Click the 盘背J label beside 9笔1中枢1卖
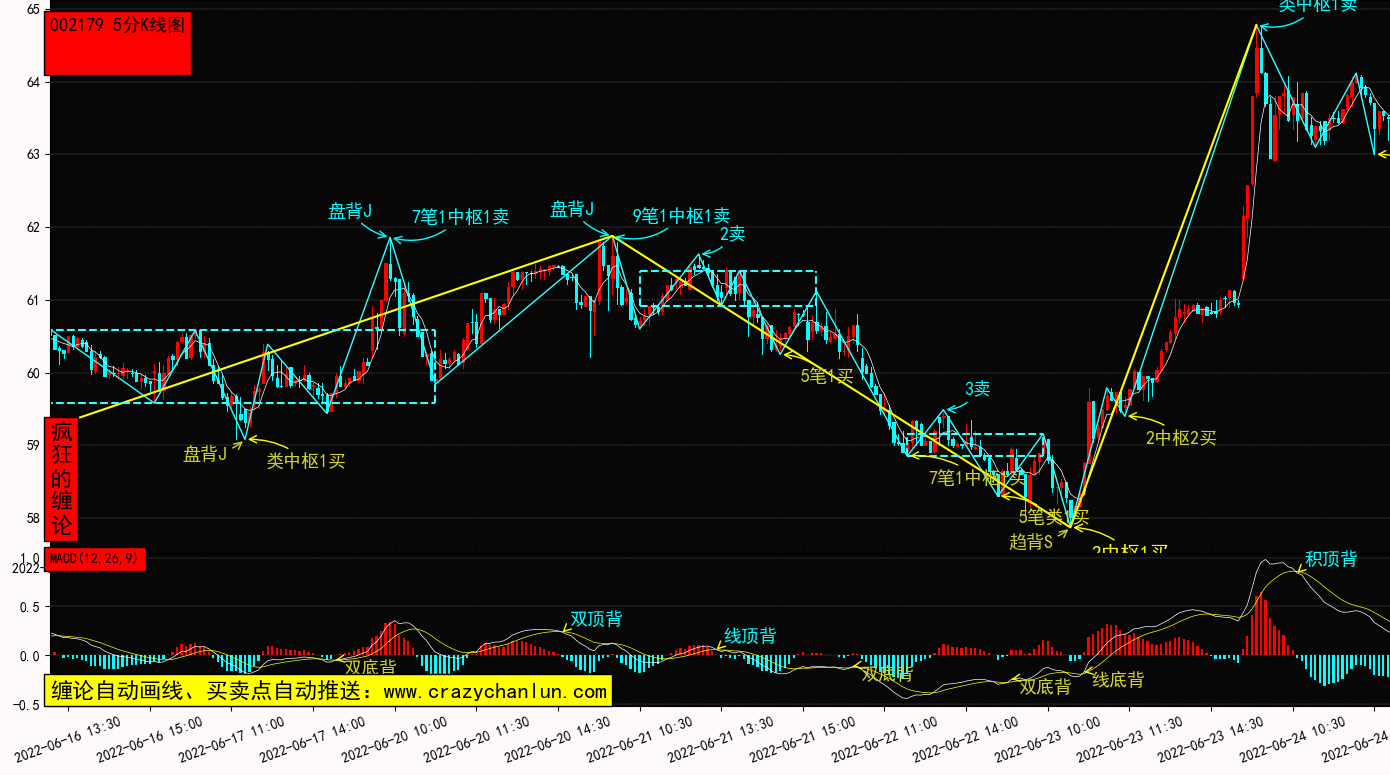Screen dimensions: 1390x775 click(572, 209)
